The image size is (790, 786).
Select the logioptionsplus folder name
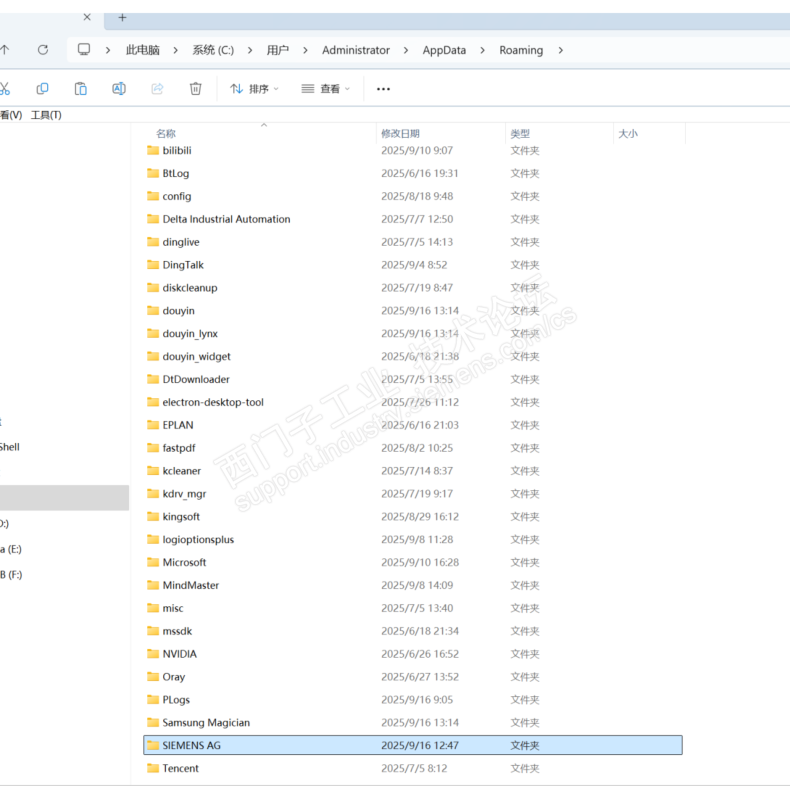tap(199, 540)
